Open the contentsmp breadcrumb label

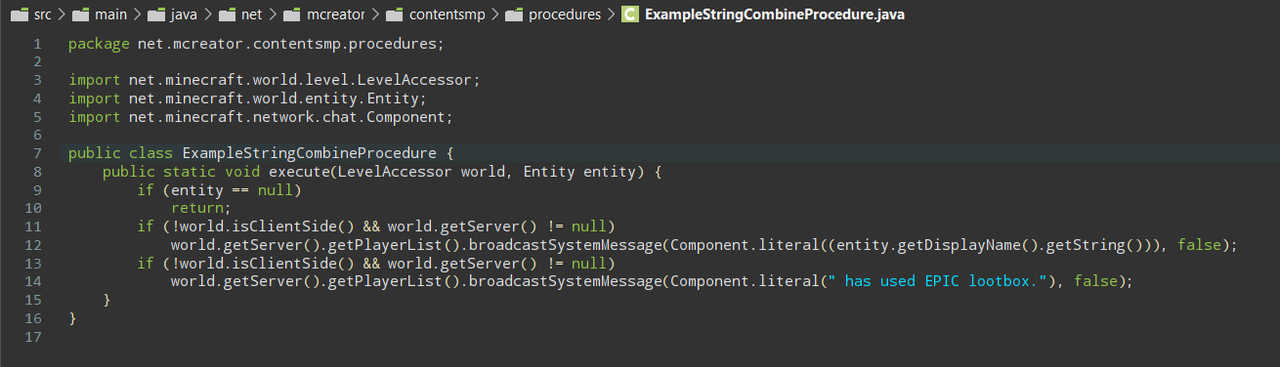point(446,15)
